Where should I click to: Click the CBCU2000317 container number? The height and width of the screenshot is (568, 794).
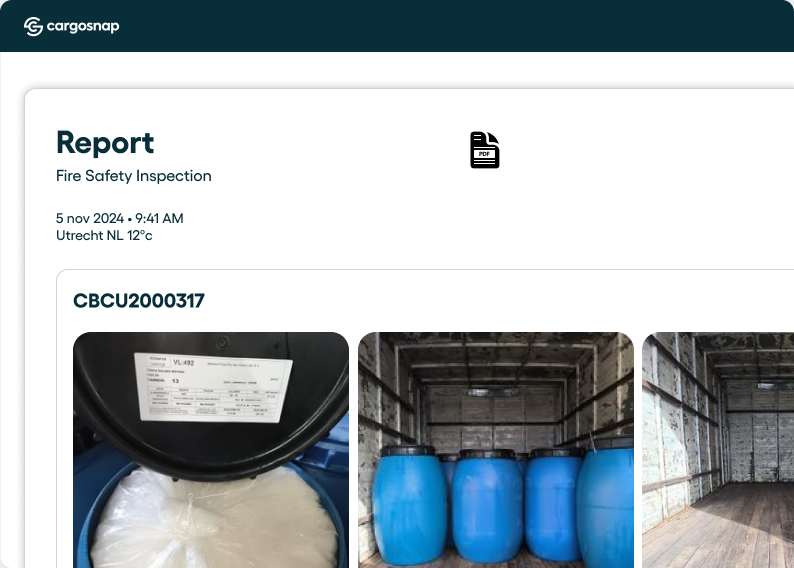(x=139, y=301)
